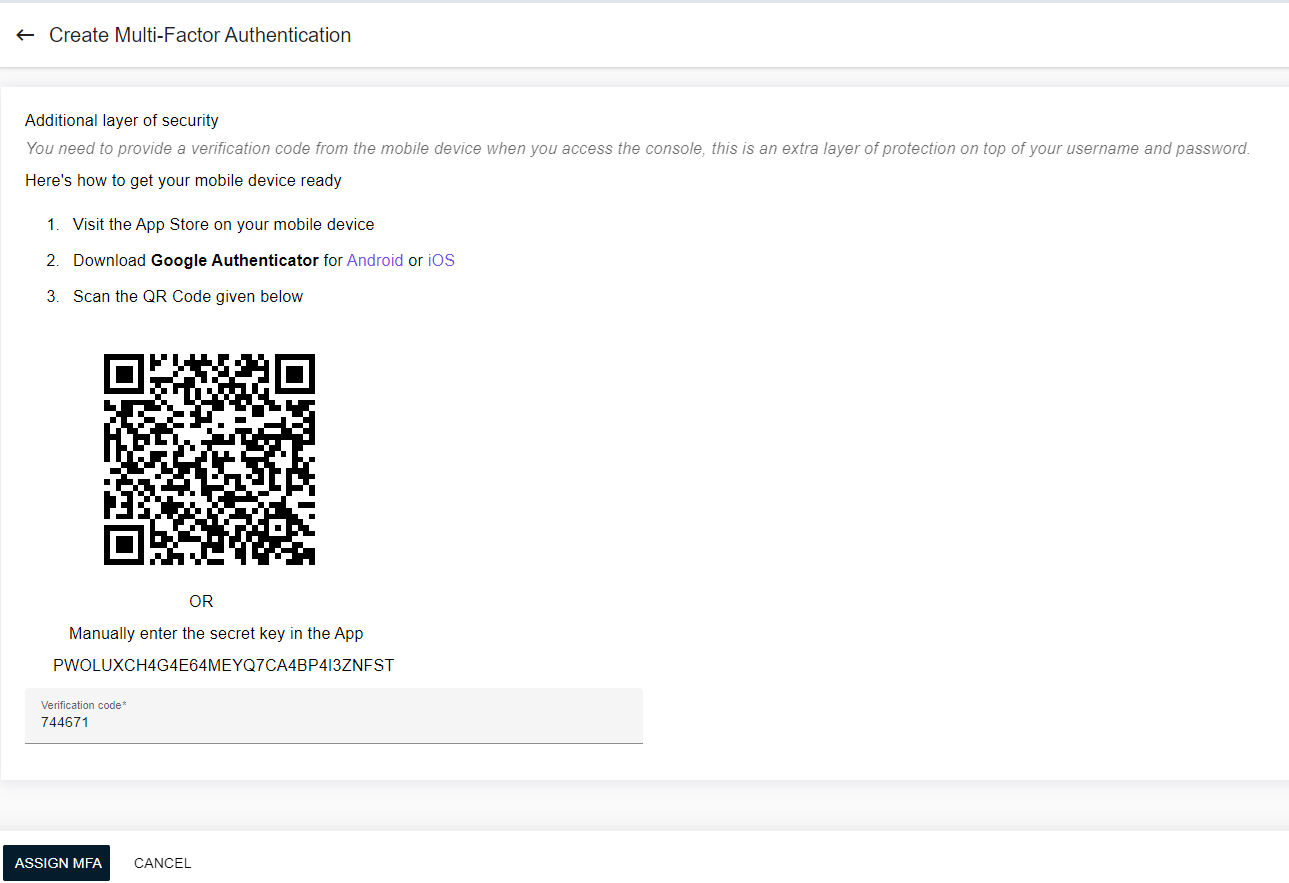Click 'Scan the QR Code given below' step
The width and height of the screenshot is (1289, 883).
[x=188, y=296]
